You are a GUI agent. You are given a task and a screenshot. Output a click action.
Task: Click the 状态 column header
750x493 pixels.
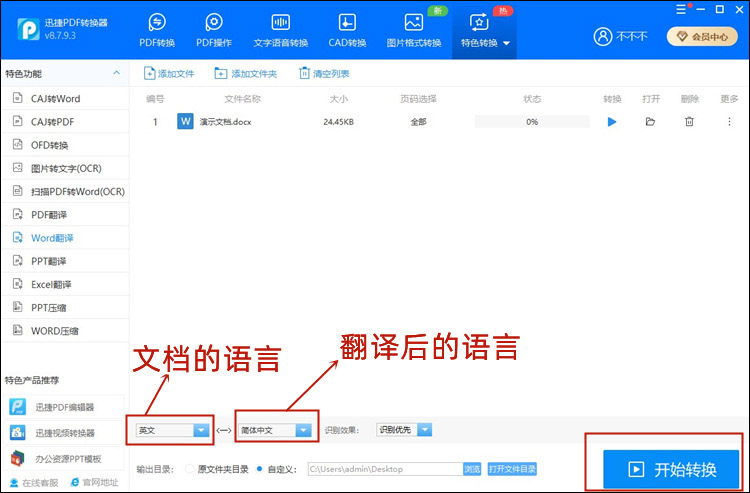click(x=532, y=99)
